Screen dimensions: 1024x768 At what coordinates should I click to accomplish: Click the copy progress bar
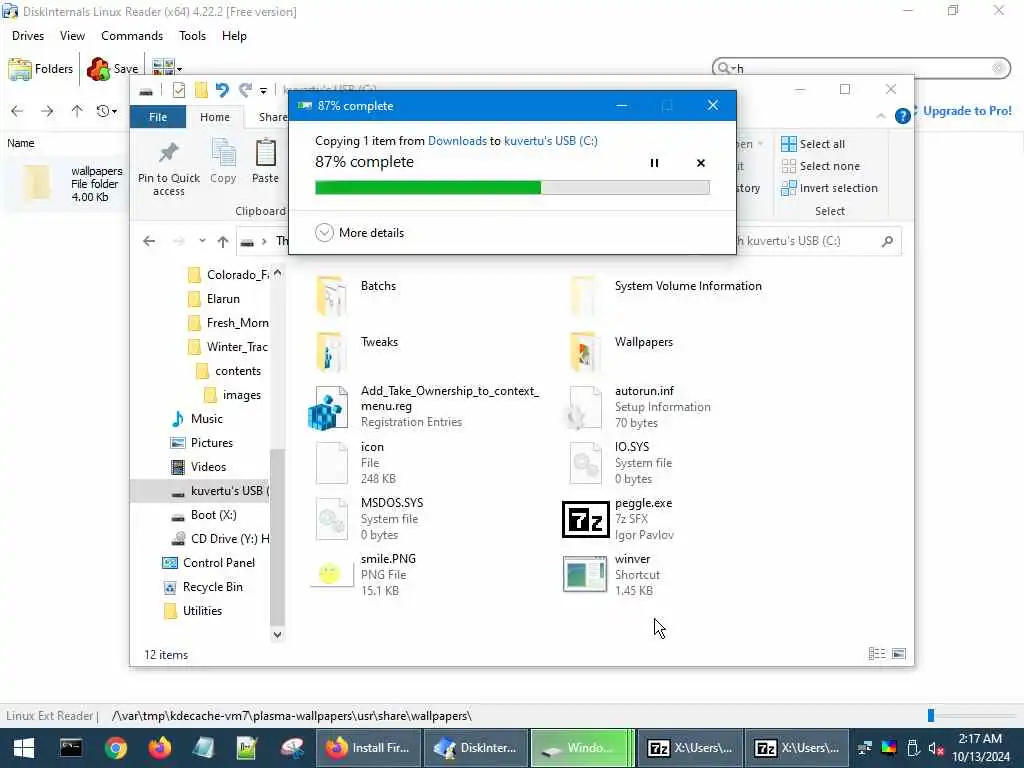click(x=512, y=187)
